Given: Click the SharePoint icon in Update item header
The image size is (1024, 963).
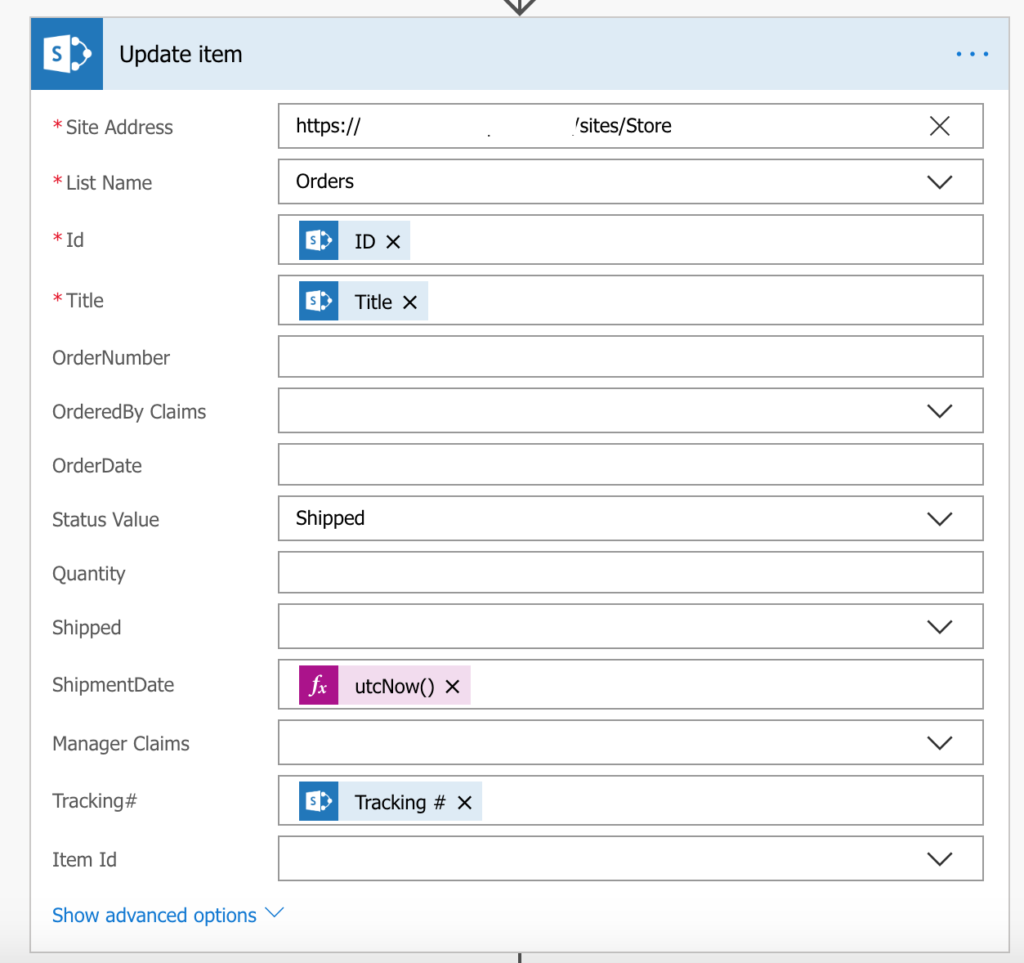Looking at the screenshot, I should coord(67,55).
